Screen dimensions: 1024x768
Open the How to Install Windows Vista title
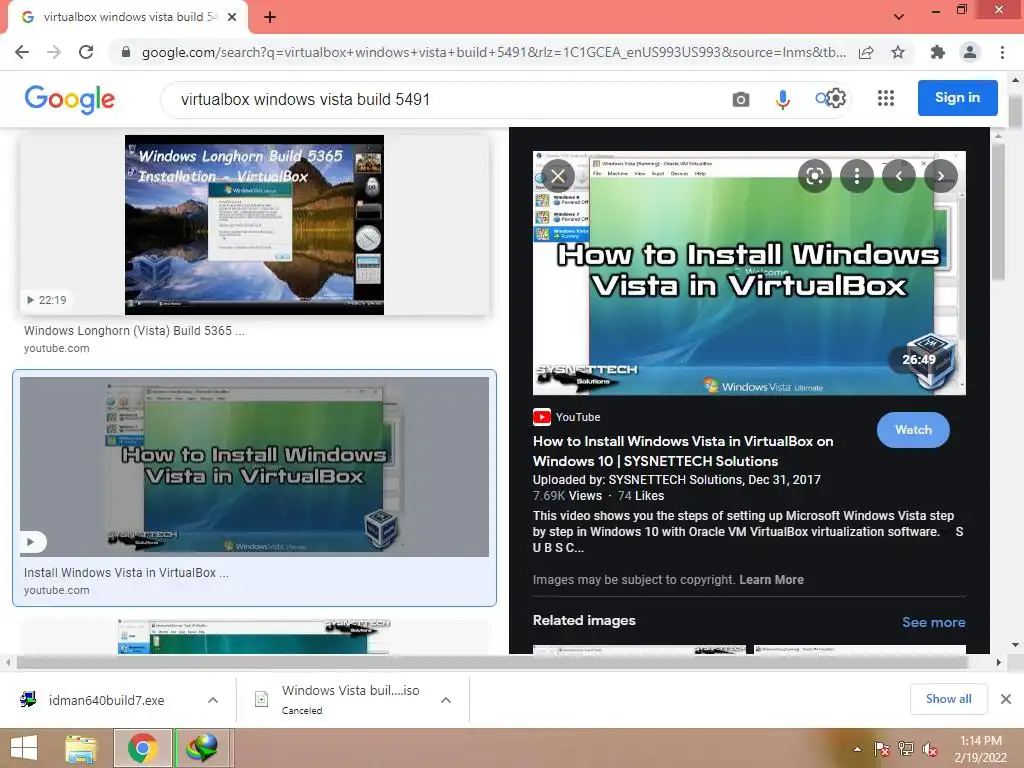coord(683,451)
